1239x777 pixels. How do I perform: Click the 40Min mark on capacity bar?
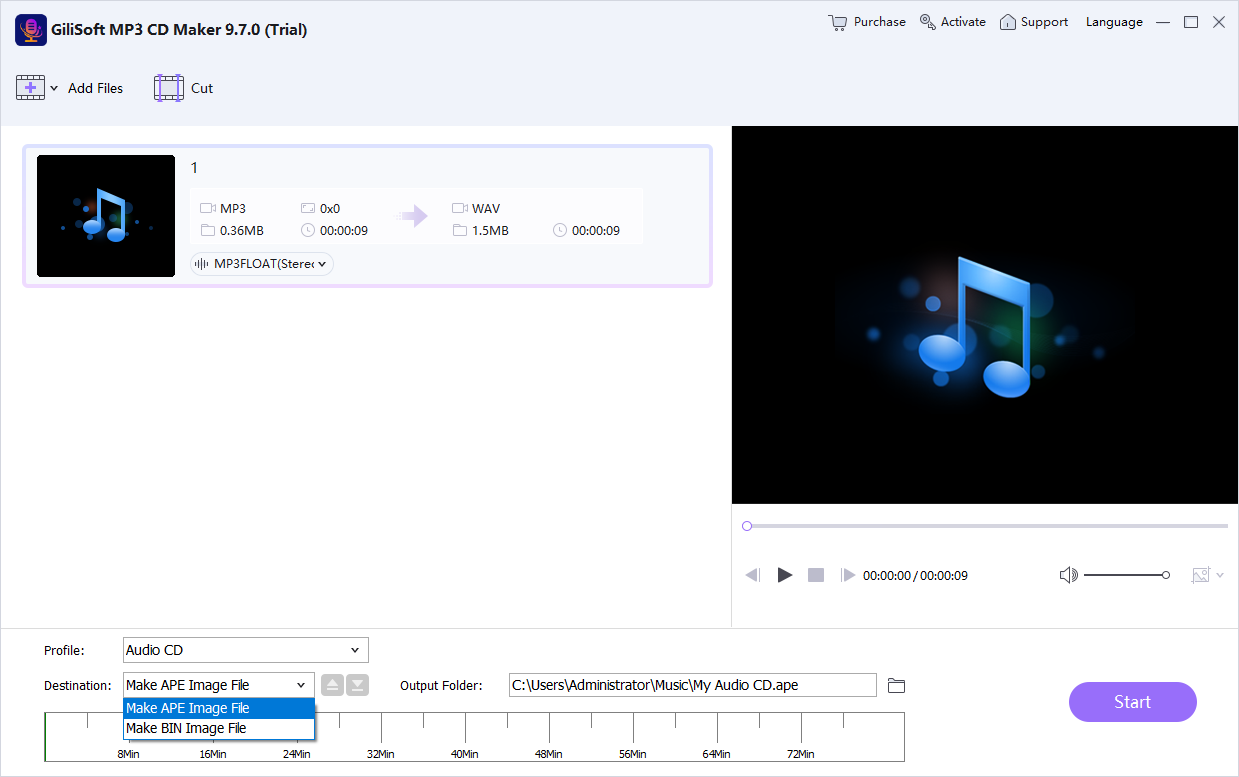click(x=464, y=754)
